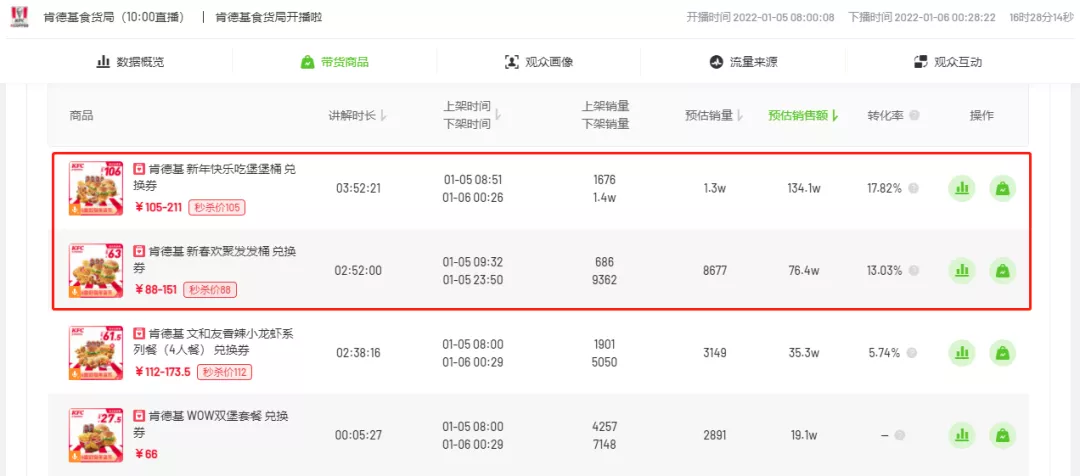This screenshot has height=476, width=1080.
Task: Select the 76.4w estimated sales value
Action: (803, 271)
